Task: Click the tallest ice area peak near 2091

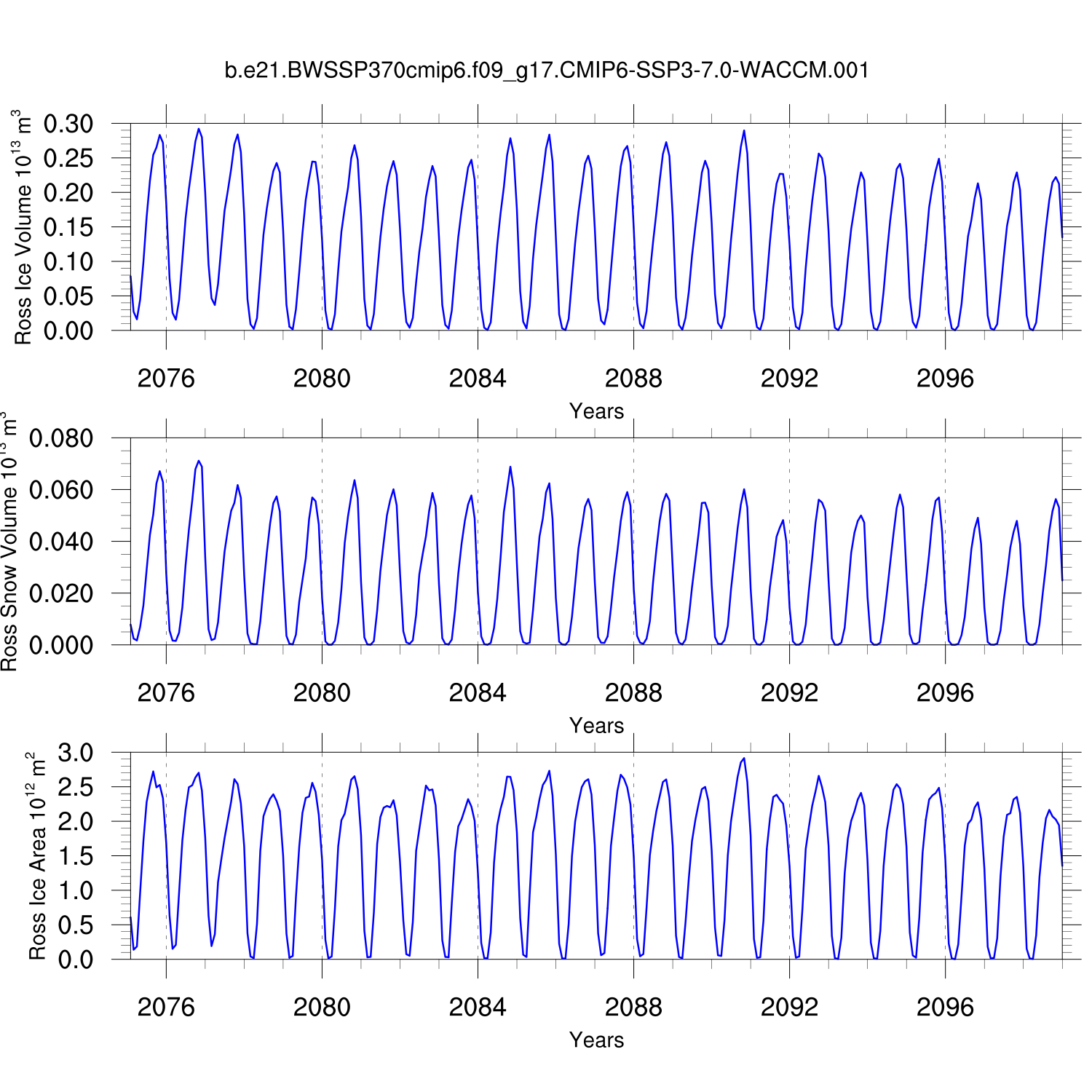Action: point(743,759)
